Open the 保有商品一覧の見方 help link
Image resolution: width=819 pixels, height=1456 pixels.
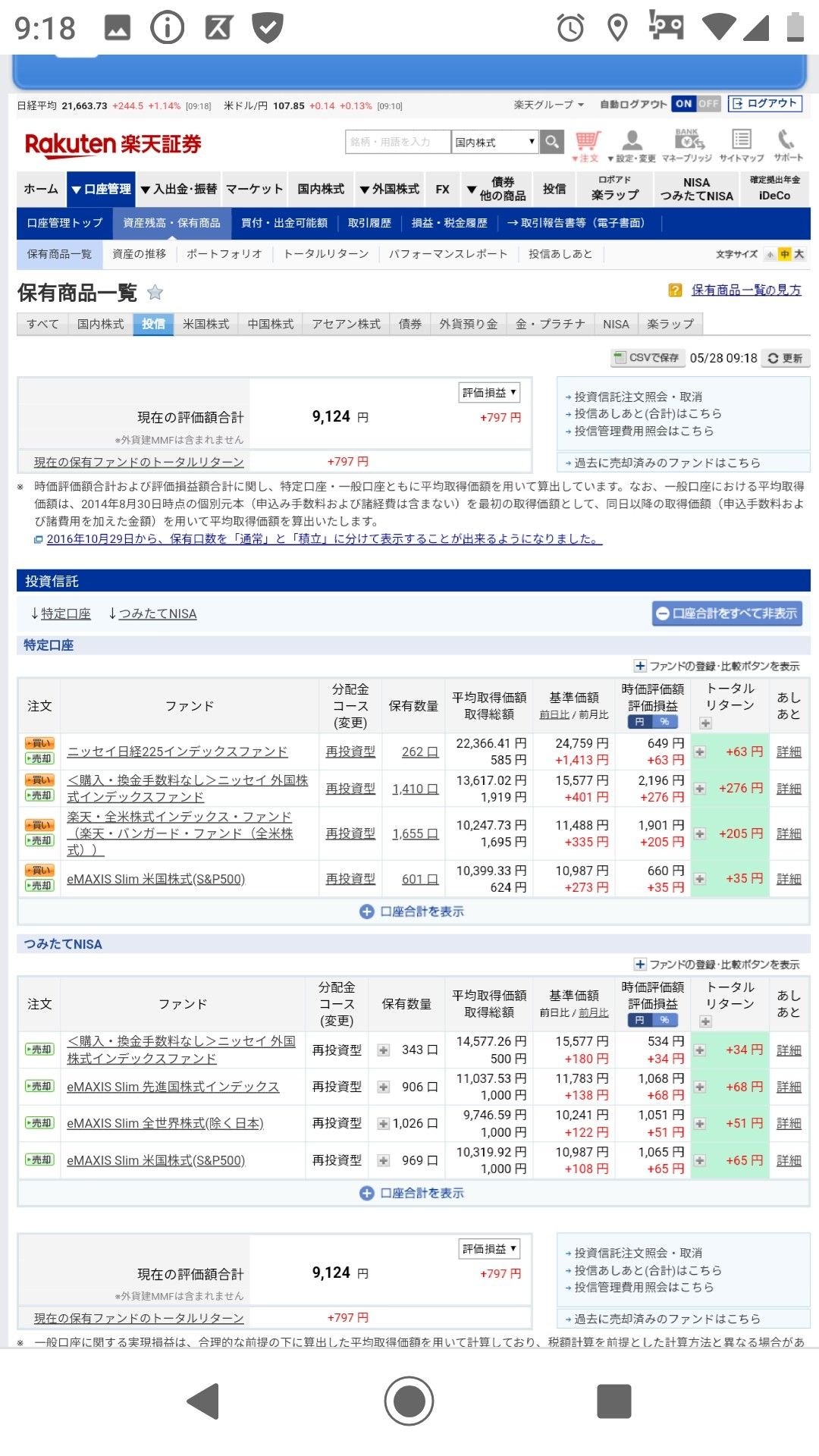[746, 290]
